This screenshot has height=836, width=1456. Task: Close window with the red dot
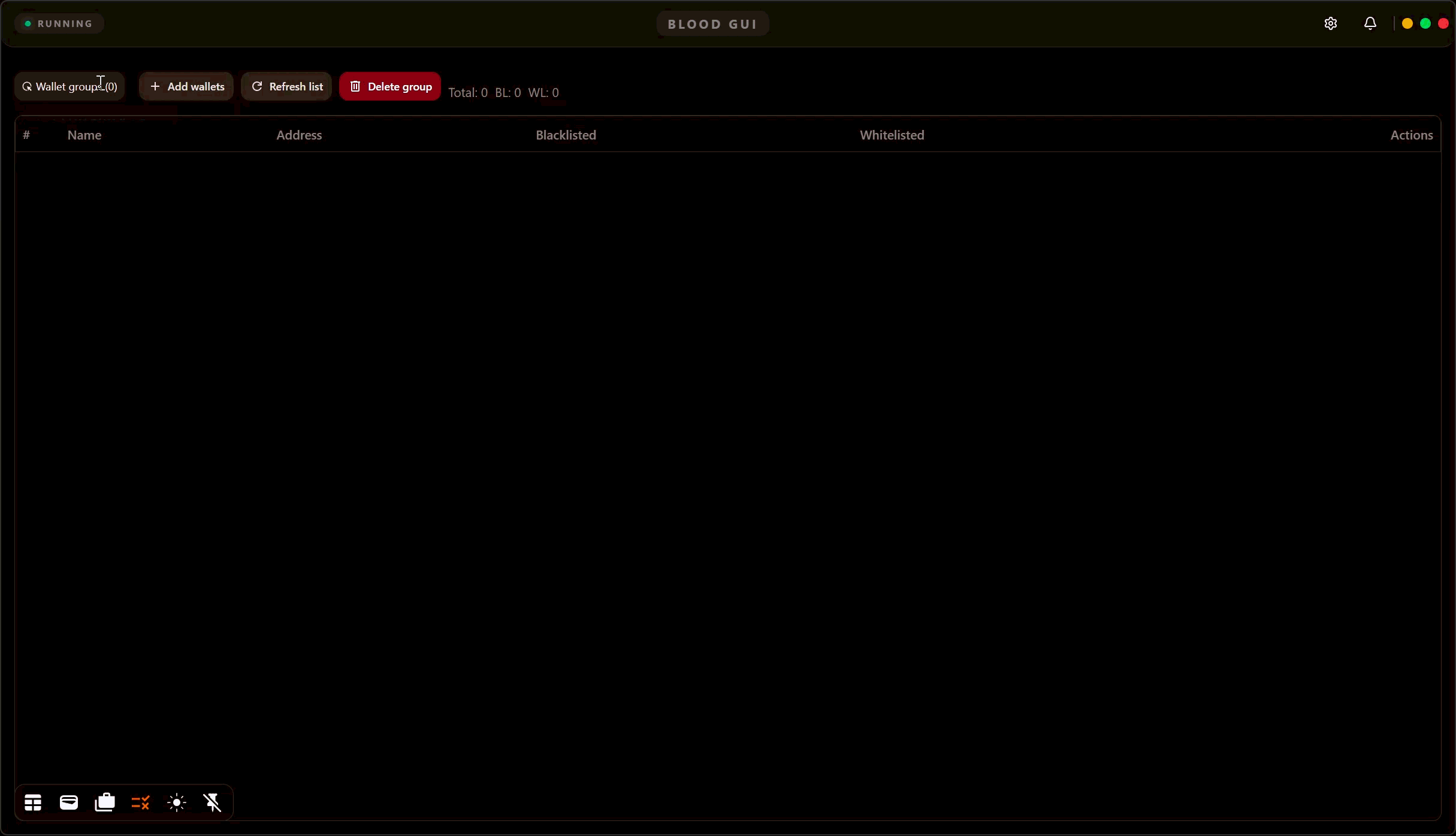click(x=1443, y=23)
